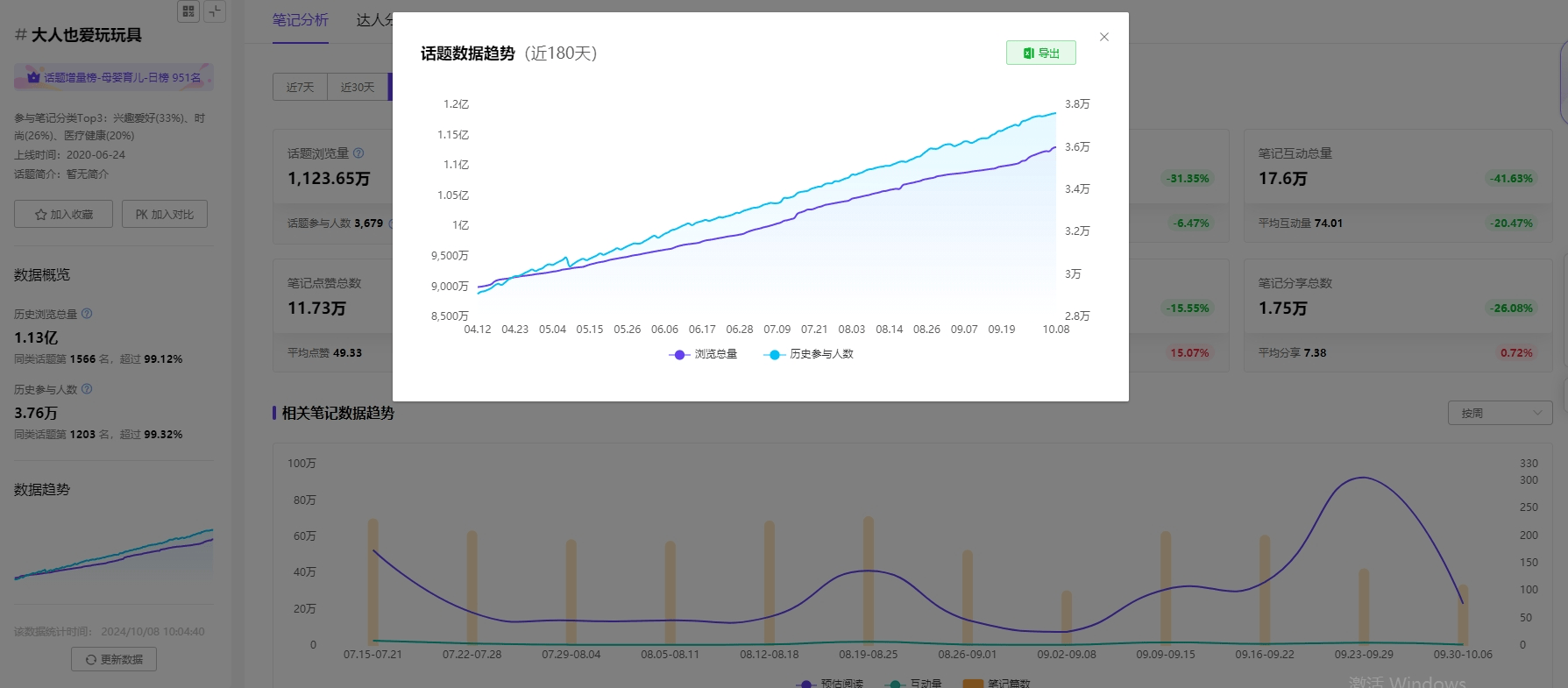Click PK 加入对比 button
Viewport: 1568px width, 688px height.
[165, 214]
